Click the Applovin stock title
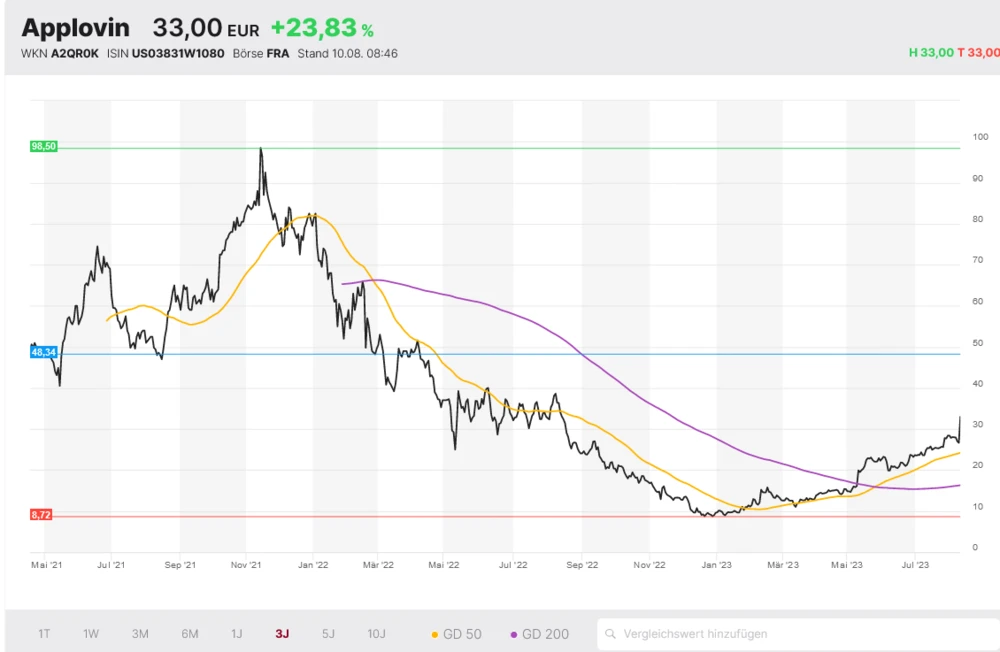Viewport: 1000px width, 652px height. [76, 28]
